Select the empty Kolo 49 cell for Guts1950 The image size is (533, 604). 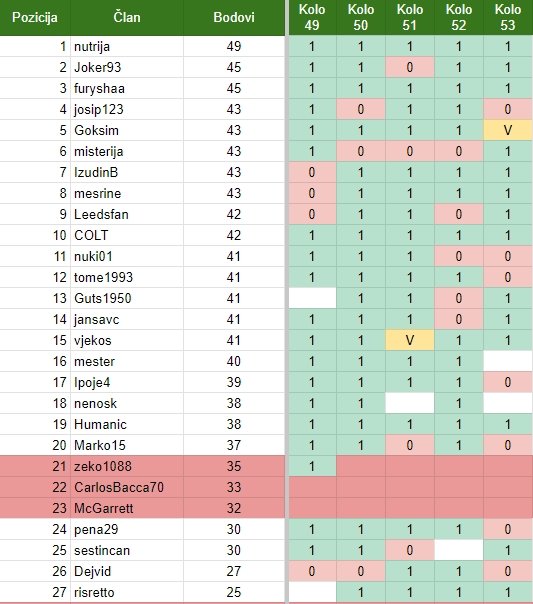pyautogui.click(x=312, y=298)
